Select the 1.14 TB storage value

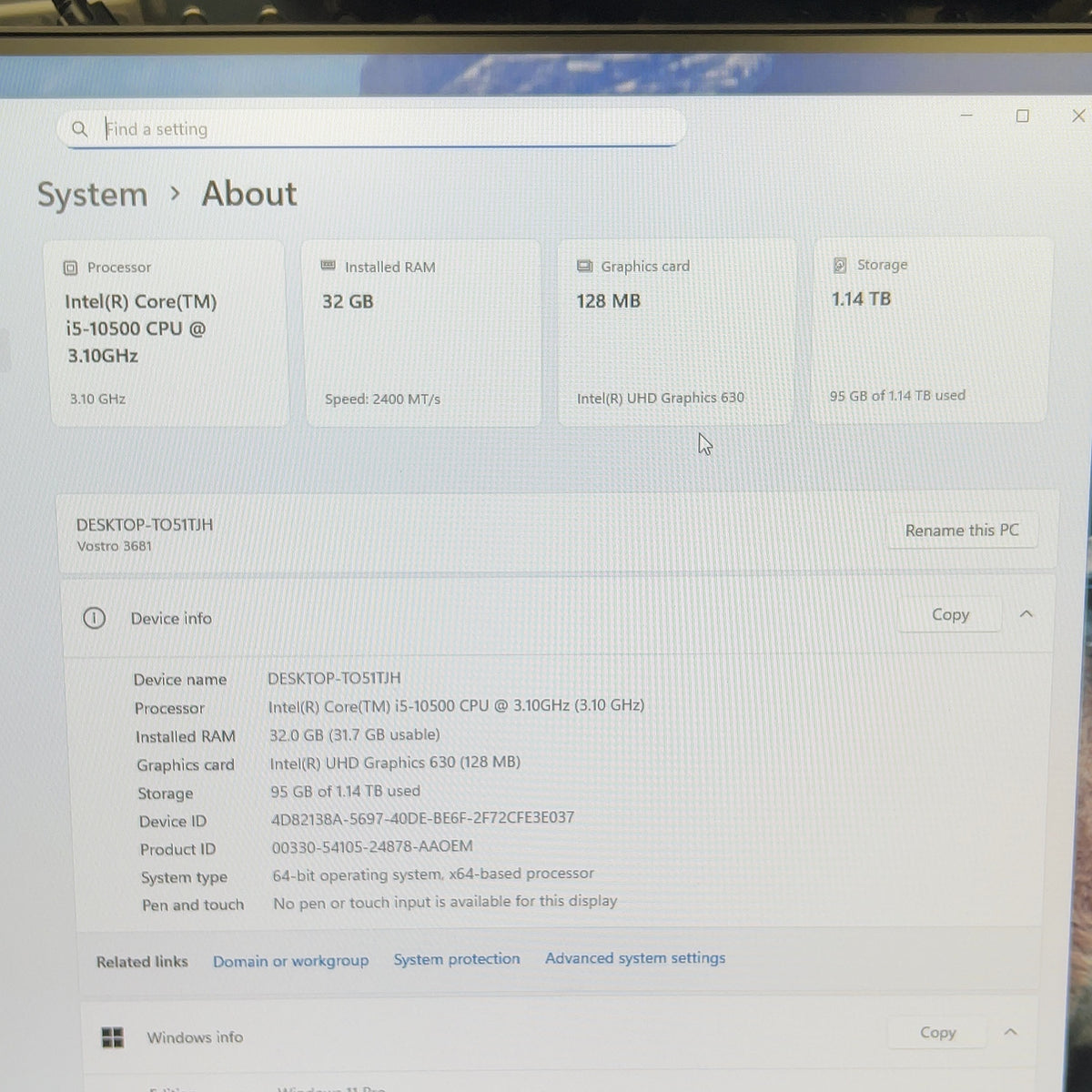pyautogui.click(x=861, y=298)
